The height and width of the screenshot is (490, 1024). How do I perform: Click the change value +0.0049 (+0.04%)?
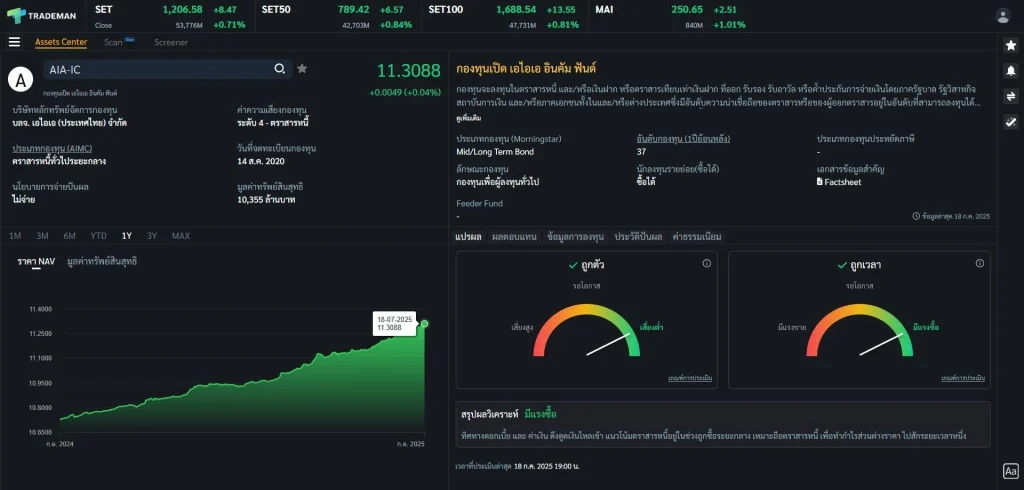[405, 92]
